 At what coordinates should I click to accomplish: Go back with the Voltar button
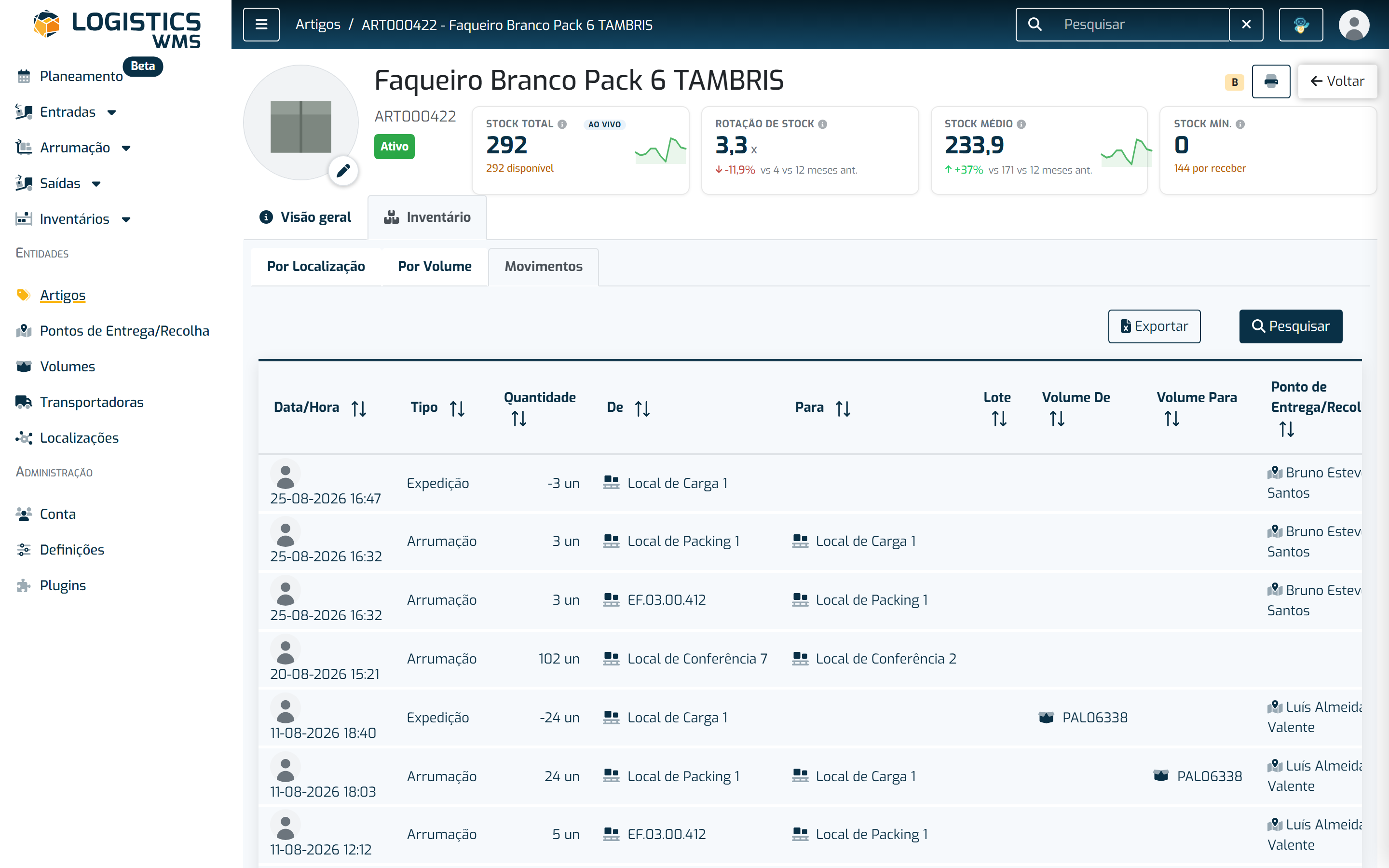(1337, 81)
